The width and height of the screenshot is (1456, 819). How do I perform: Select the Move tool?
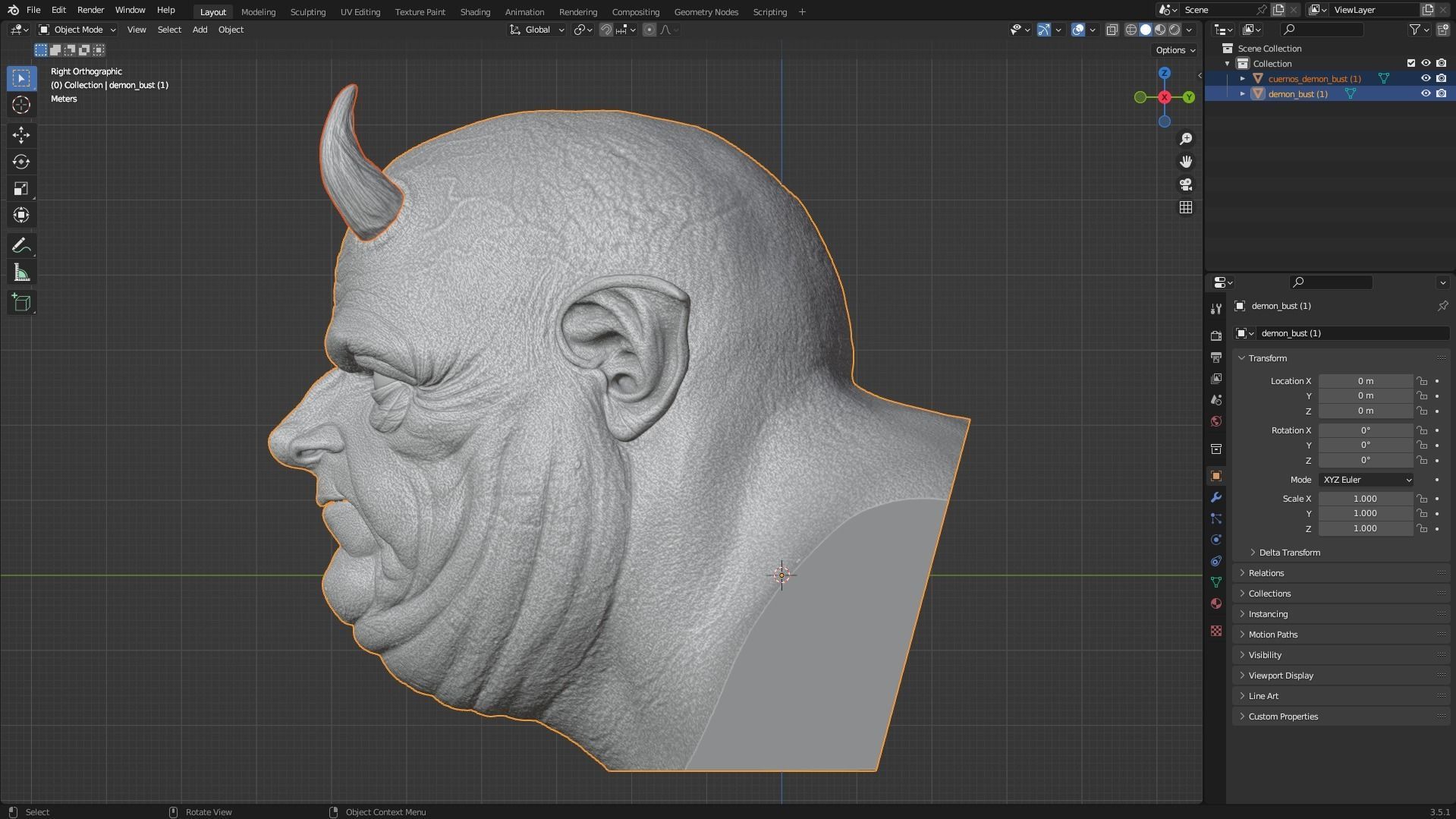coord(21,135)
